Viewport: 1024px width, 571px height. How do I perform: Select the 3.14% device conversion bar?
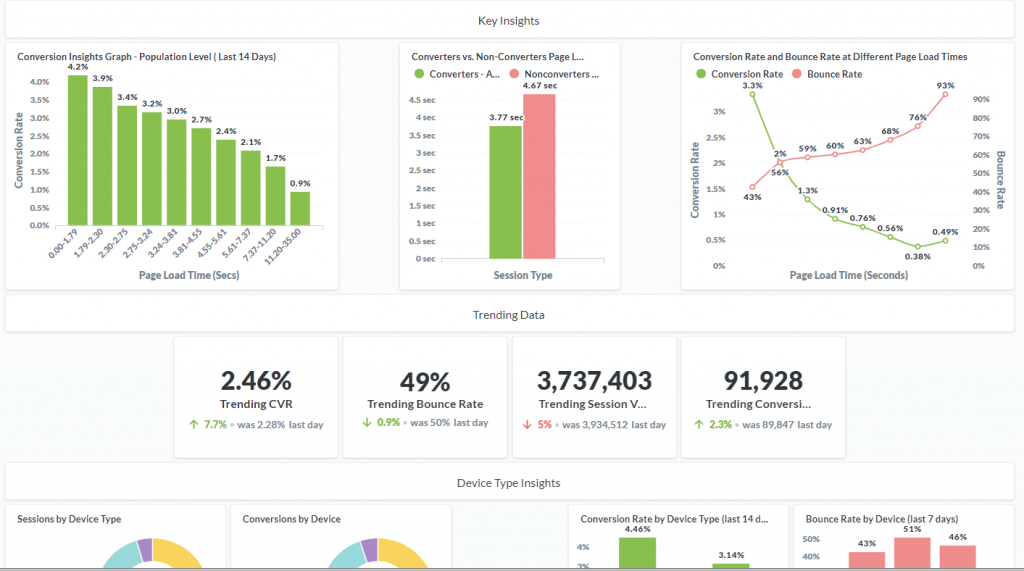click(x=731, y=565)
